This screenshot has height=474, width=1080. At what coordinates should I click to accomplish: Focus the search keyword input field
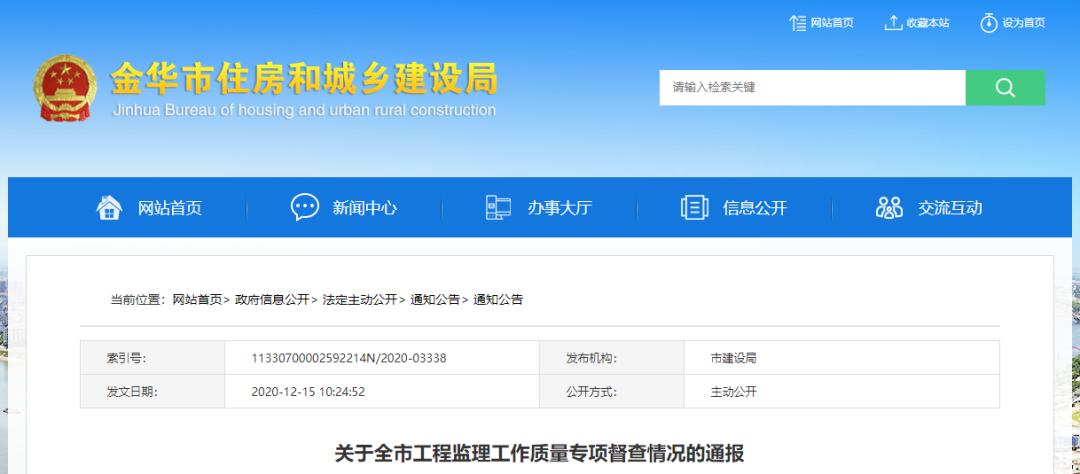click(811, 88)
